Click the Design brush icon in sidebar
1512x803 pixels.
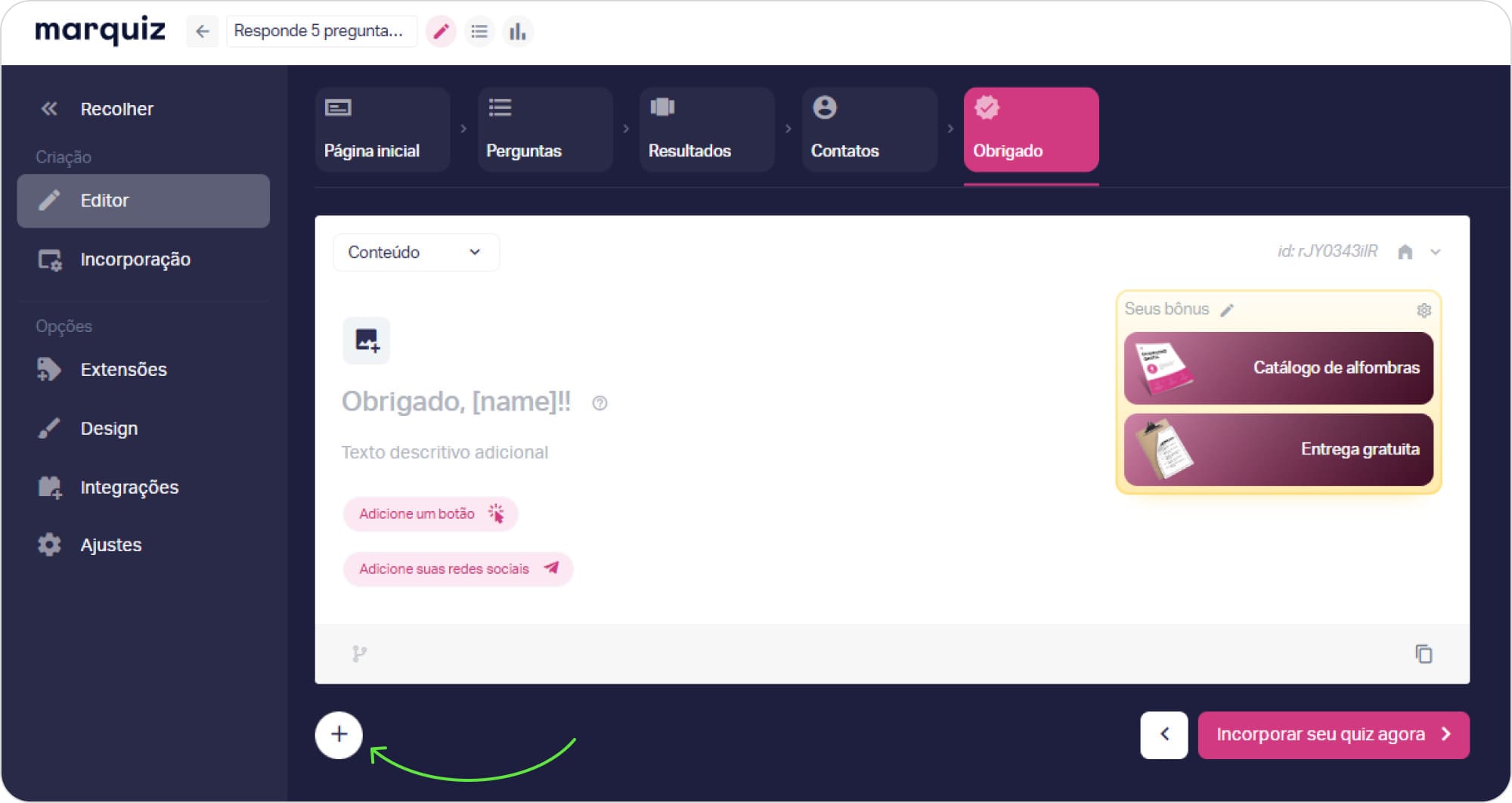(49, 429)
